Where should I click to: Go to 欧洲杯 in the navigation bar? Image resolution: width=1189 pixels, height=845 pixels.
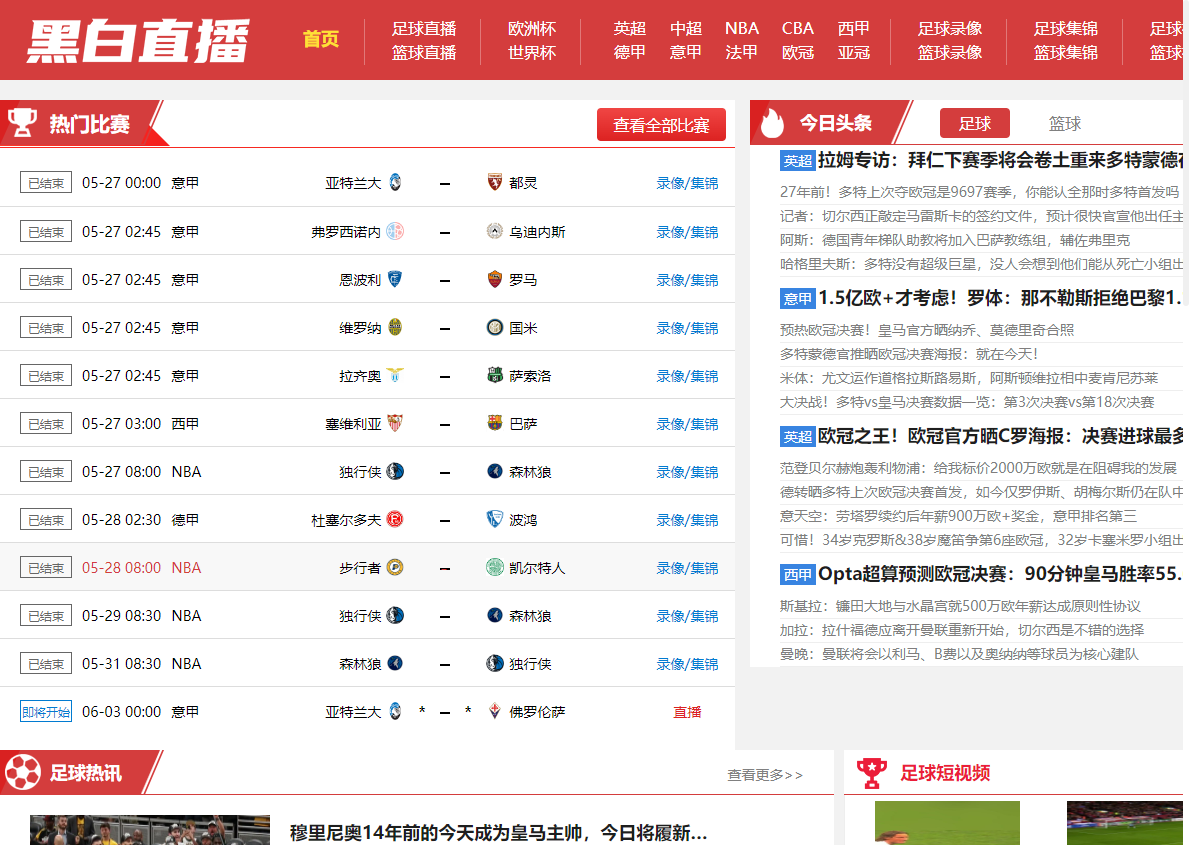(x=532, y=29)
